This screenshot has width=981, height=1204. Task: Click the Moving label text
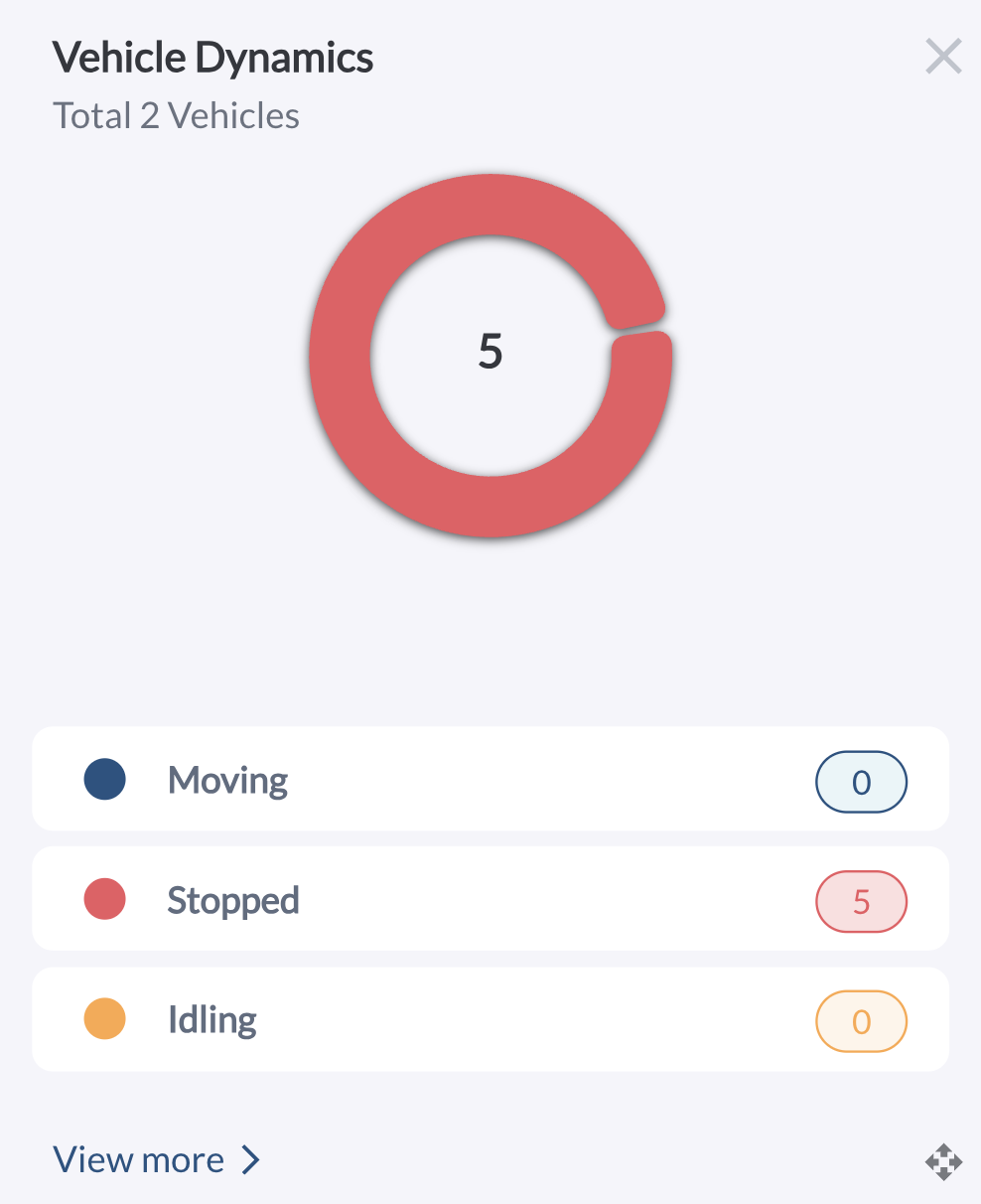point(227,781)
